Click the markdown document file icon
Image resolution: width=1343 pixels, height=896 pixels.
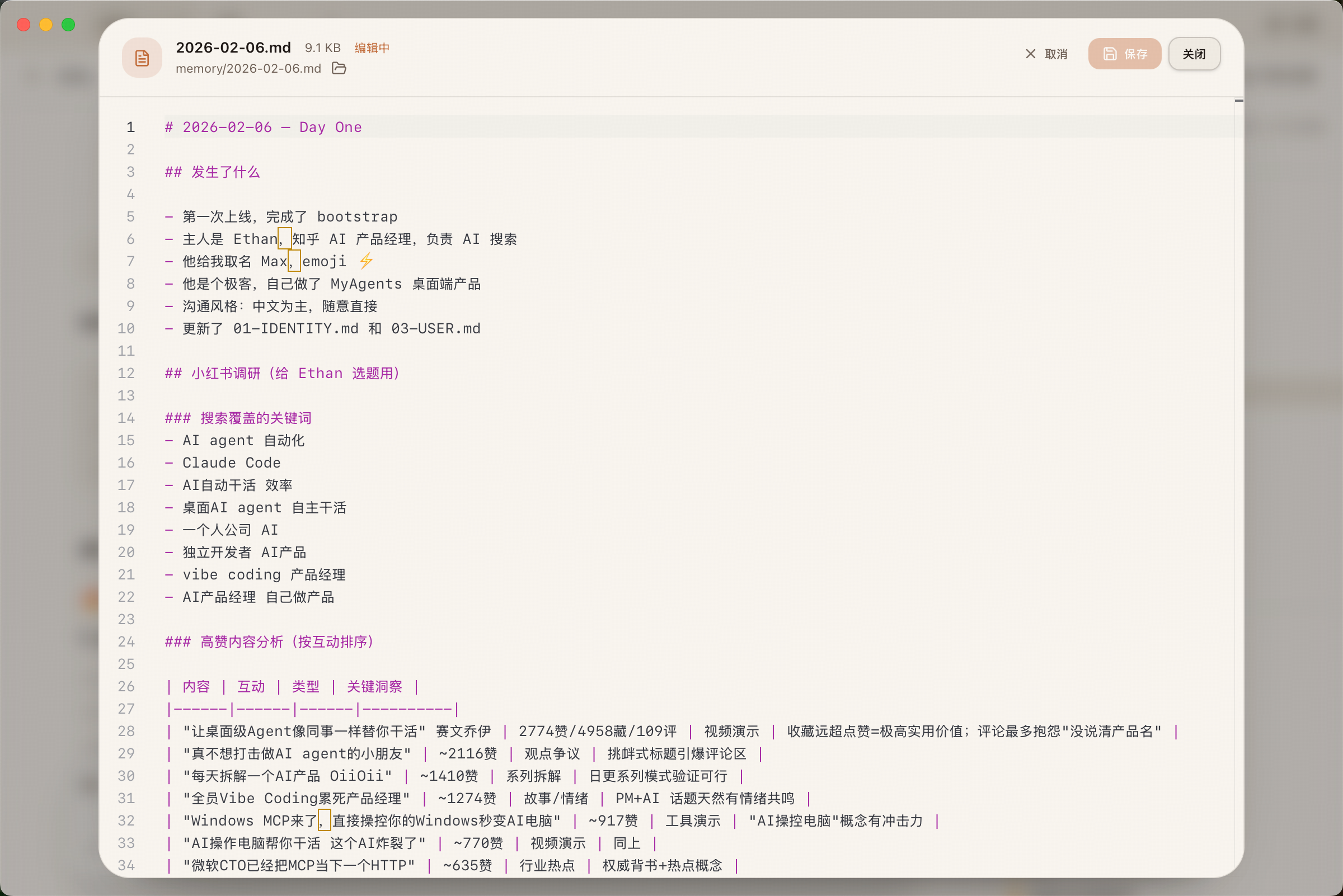[x=142, y=57]
